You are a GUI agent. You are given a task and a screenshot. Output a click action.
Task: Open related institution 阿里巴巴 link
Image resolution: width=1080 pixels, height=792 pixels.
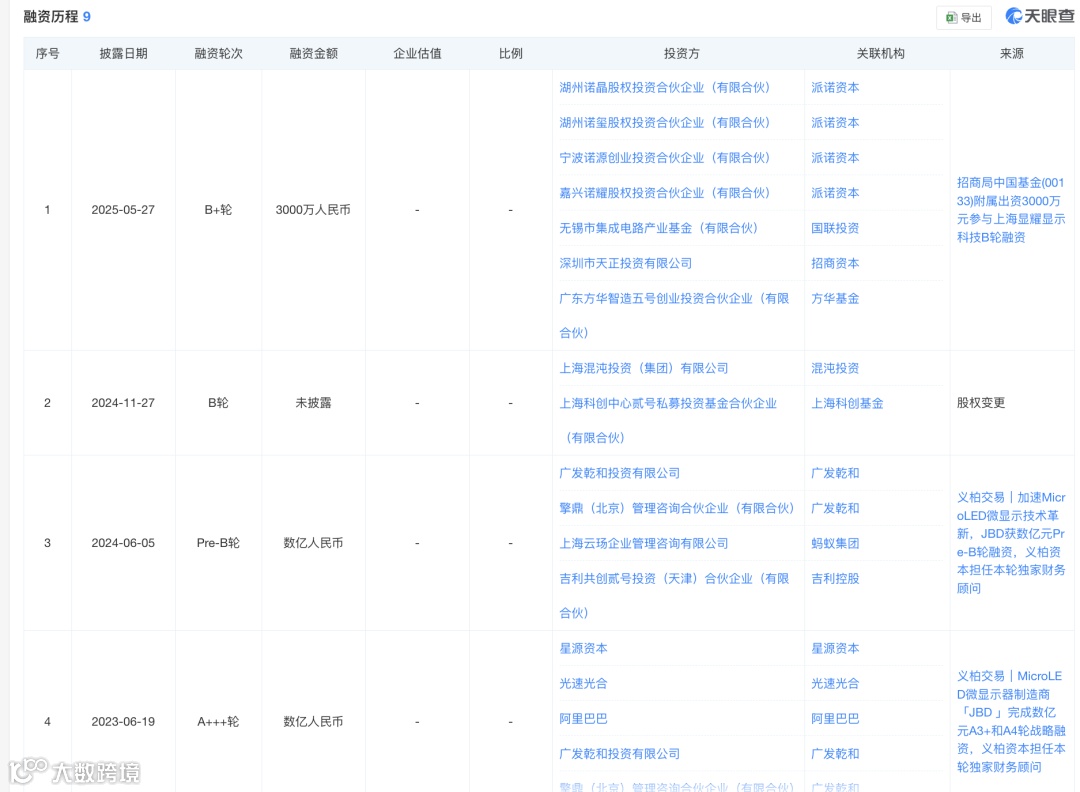click(835, 719)
